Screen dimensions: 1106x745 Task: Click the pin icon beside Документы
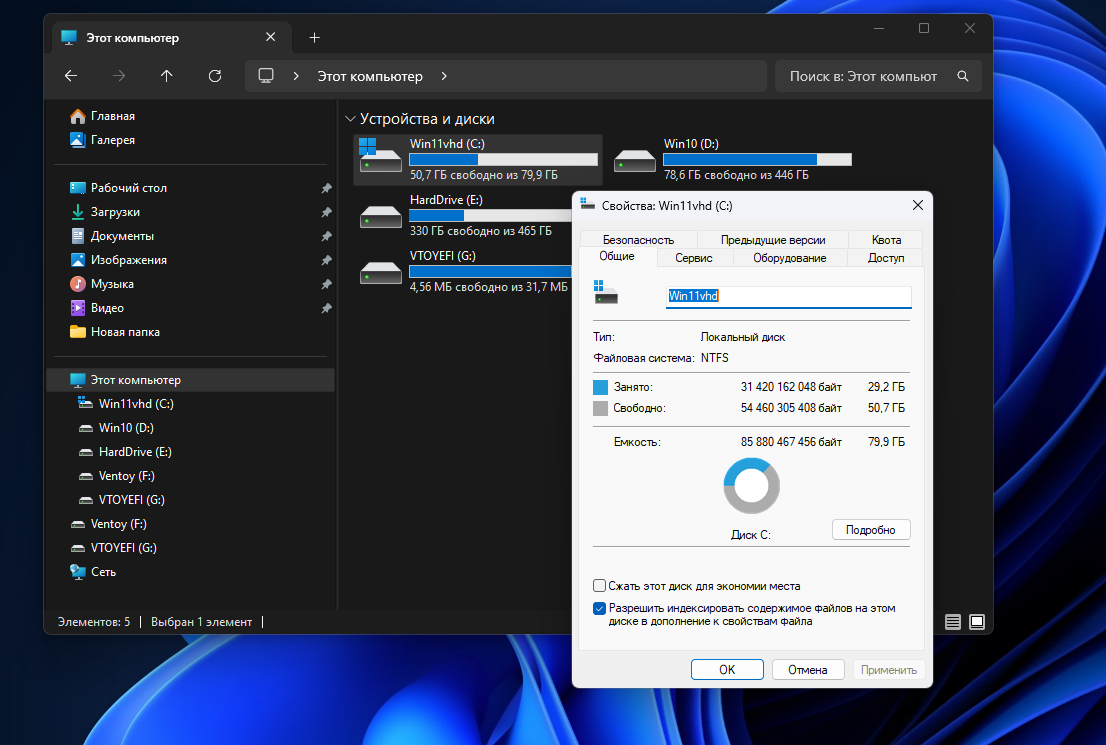[327, 236]
